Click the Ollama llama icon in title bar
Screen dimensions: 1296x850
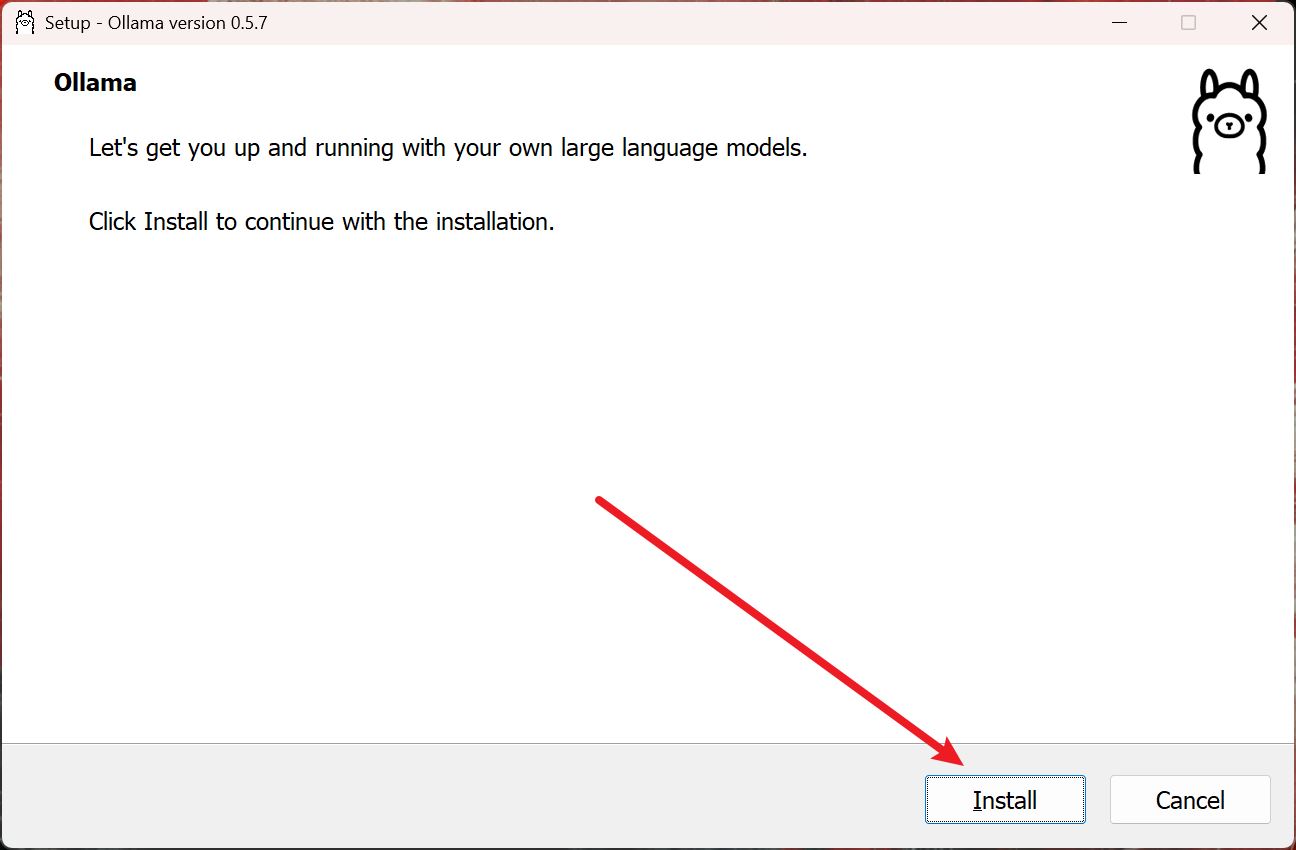[25, 22]
